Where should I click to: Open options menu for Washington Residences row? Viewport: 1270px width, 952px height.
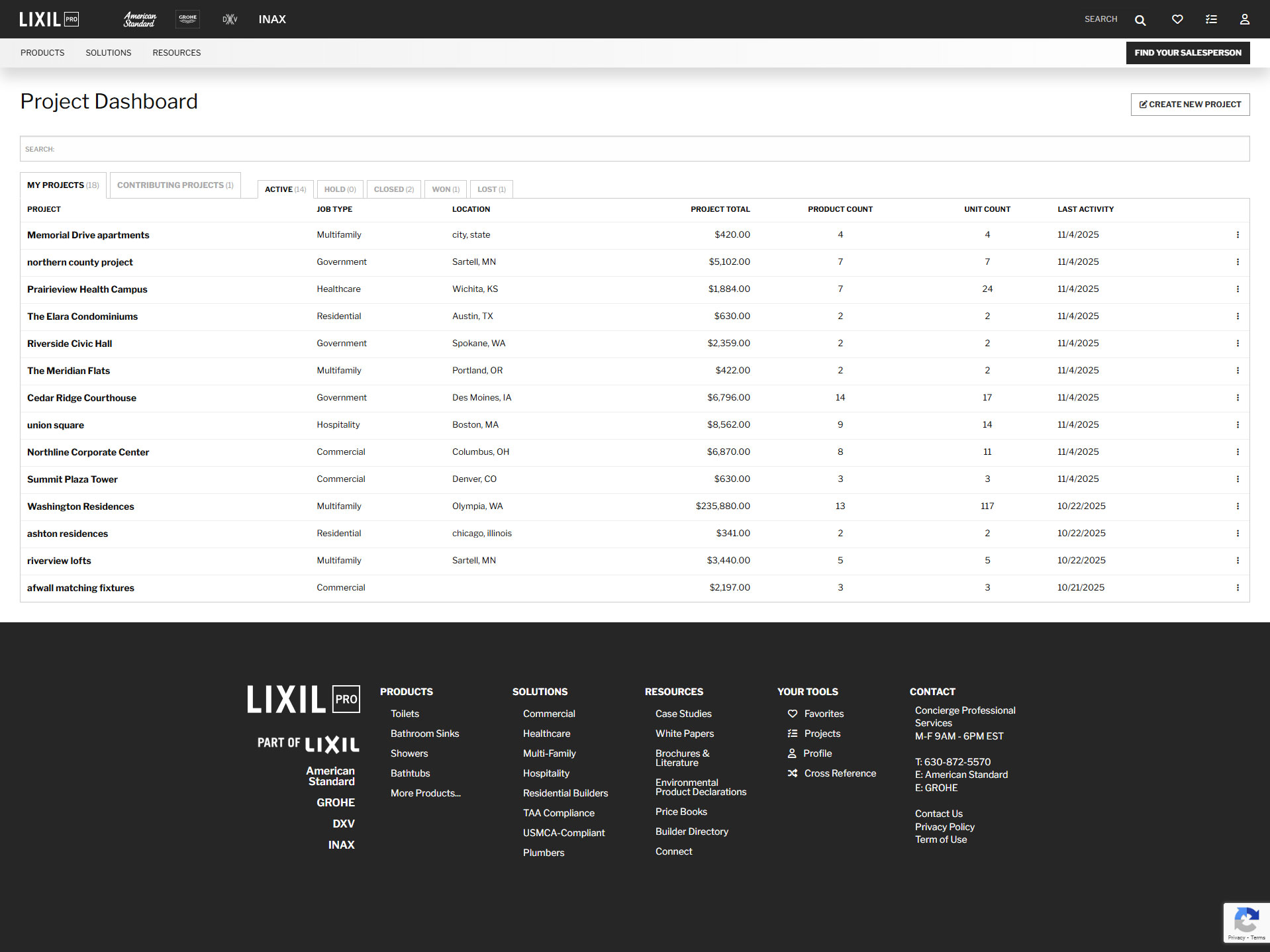coord(1238,506)
